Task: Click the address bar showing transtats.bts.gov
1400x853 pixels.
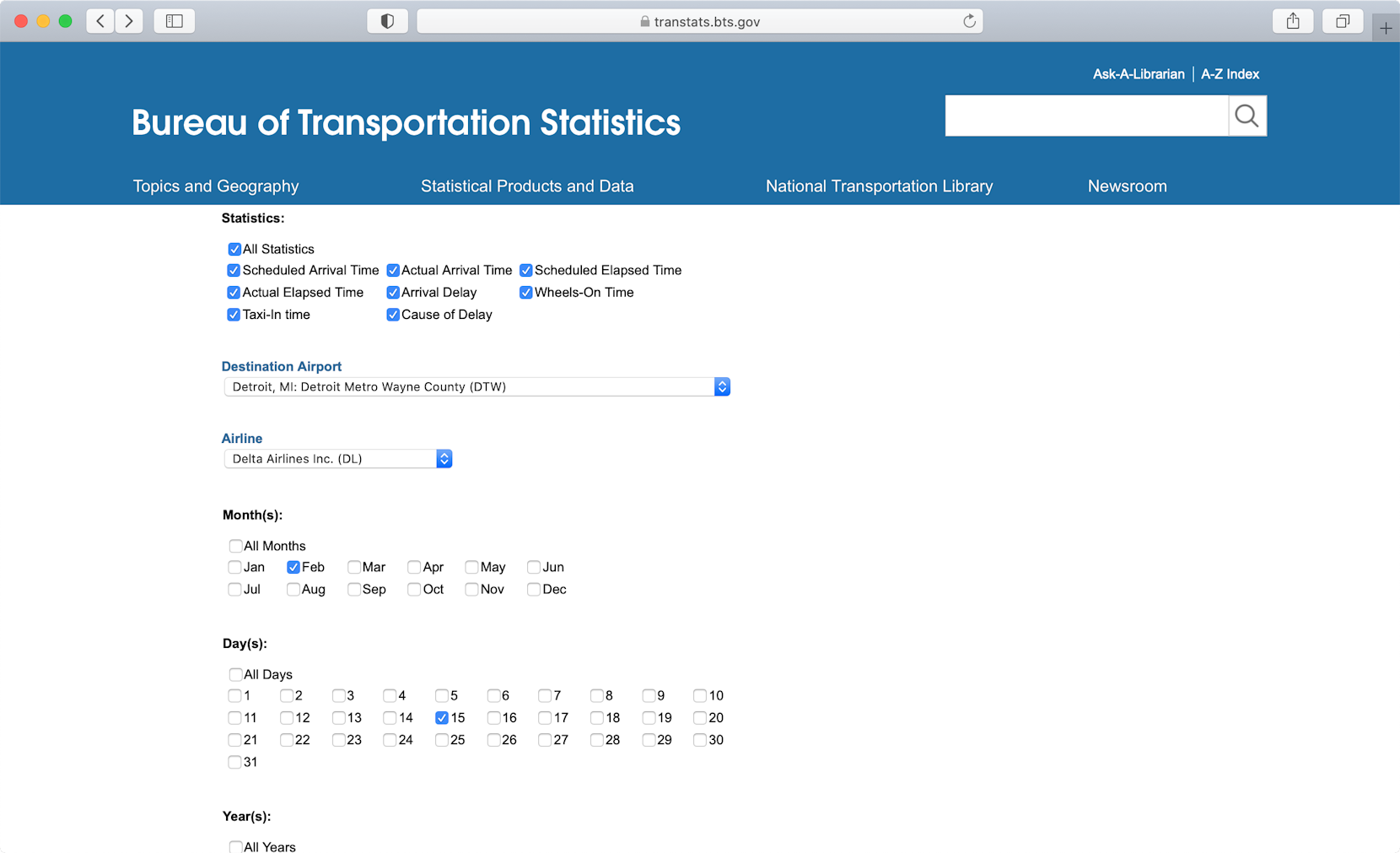Action: (x=700, y=21)
